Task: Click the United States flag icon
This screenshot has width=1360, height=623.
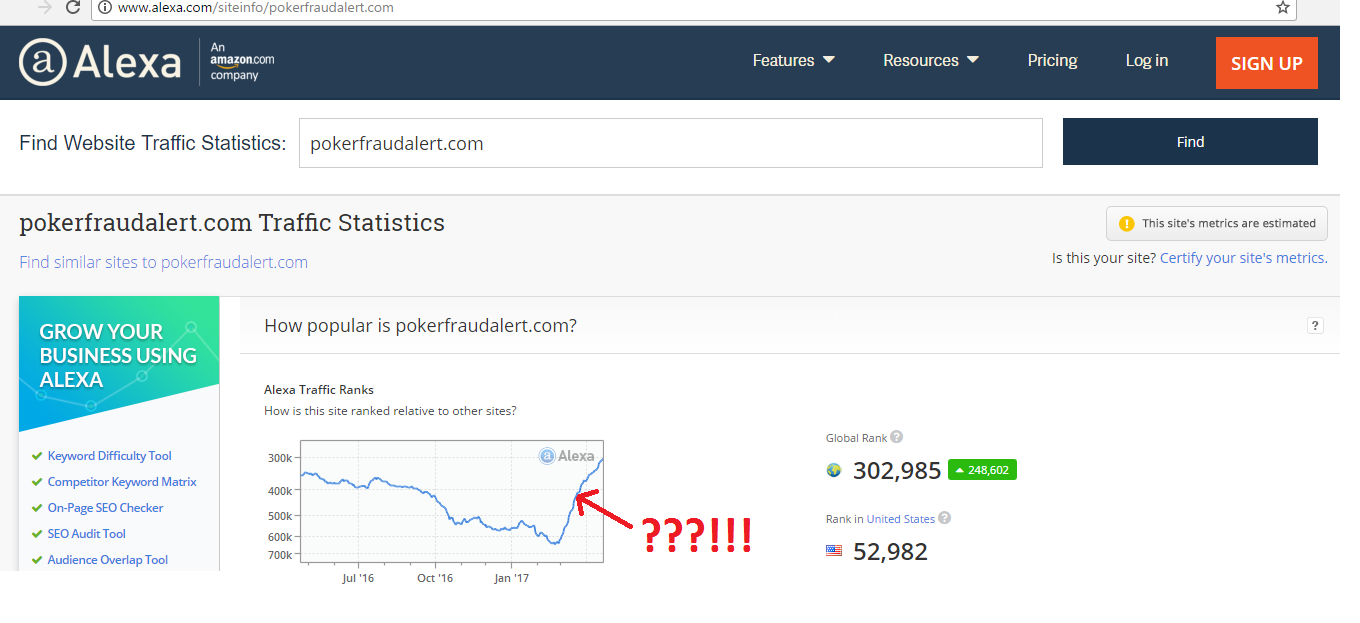Action: coord(834,551)
